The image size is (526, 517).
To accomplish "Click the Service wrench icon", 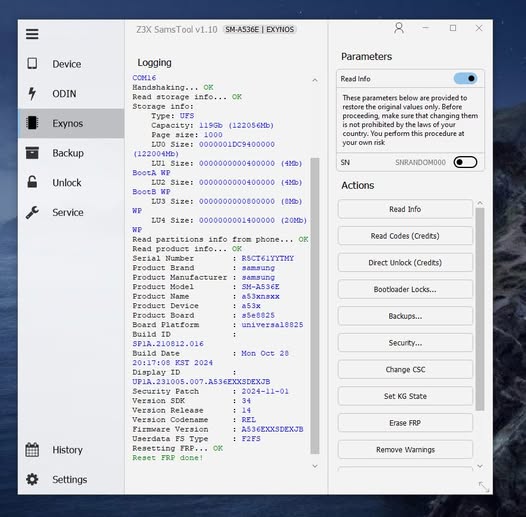I will pyautogui.click(x=32, y=212).
